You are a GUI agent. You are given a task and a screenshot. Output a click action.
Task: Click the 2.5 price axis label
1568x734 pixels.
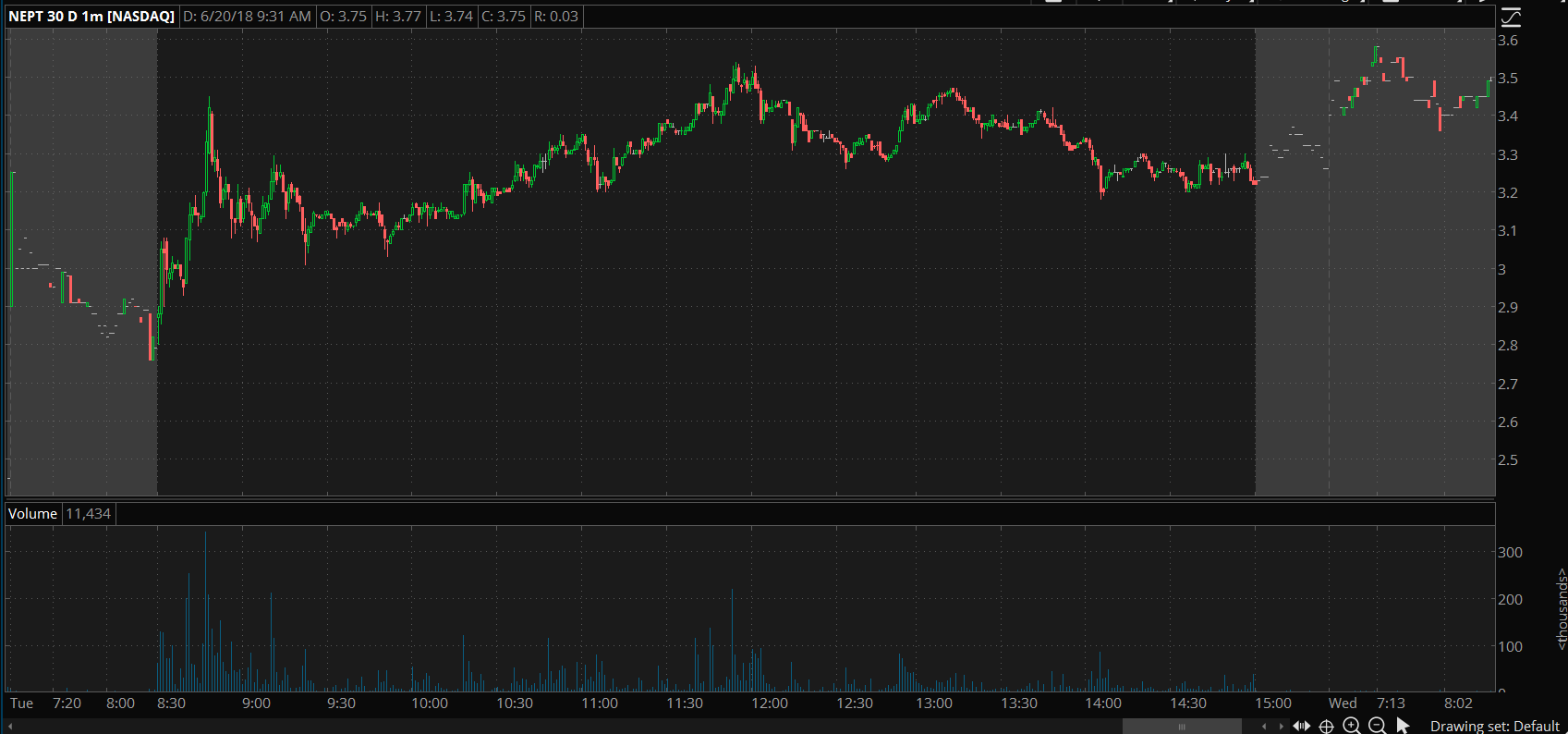(1508, 460)
